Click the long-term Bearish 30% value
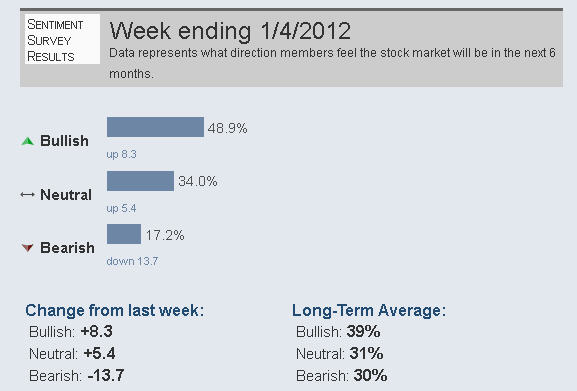 tap(370, 376)
